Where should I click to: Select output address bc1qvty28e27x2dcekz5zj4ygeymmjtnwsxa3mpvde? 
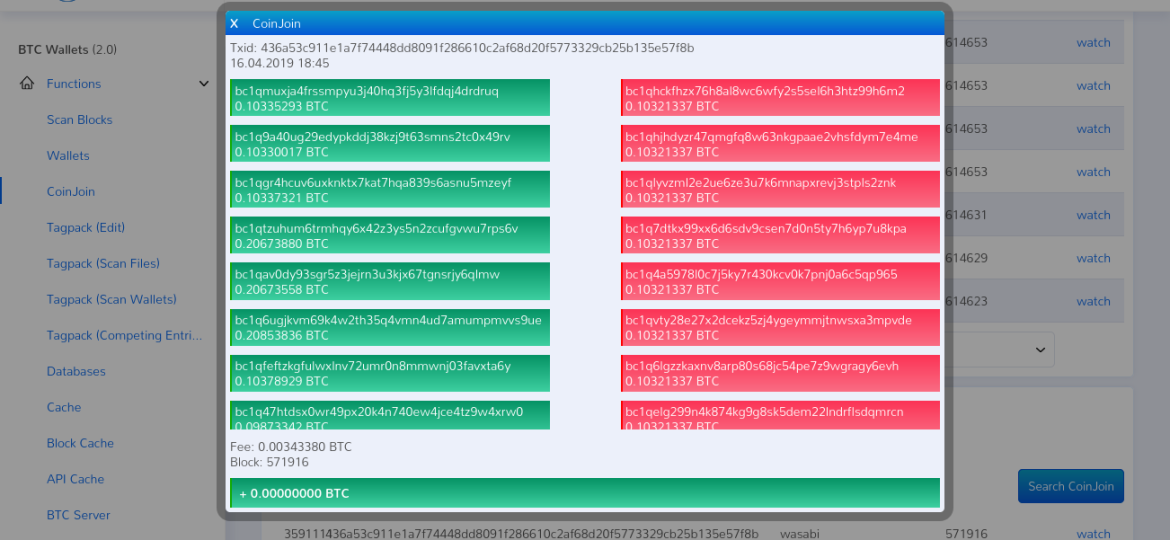[780, 327]
